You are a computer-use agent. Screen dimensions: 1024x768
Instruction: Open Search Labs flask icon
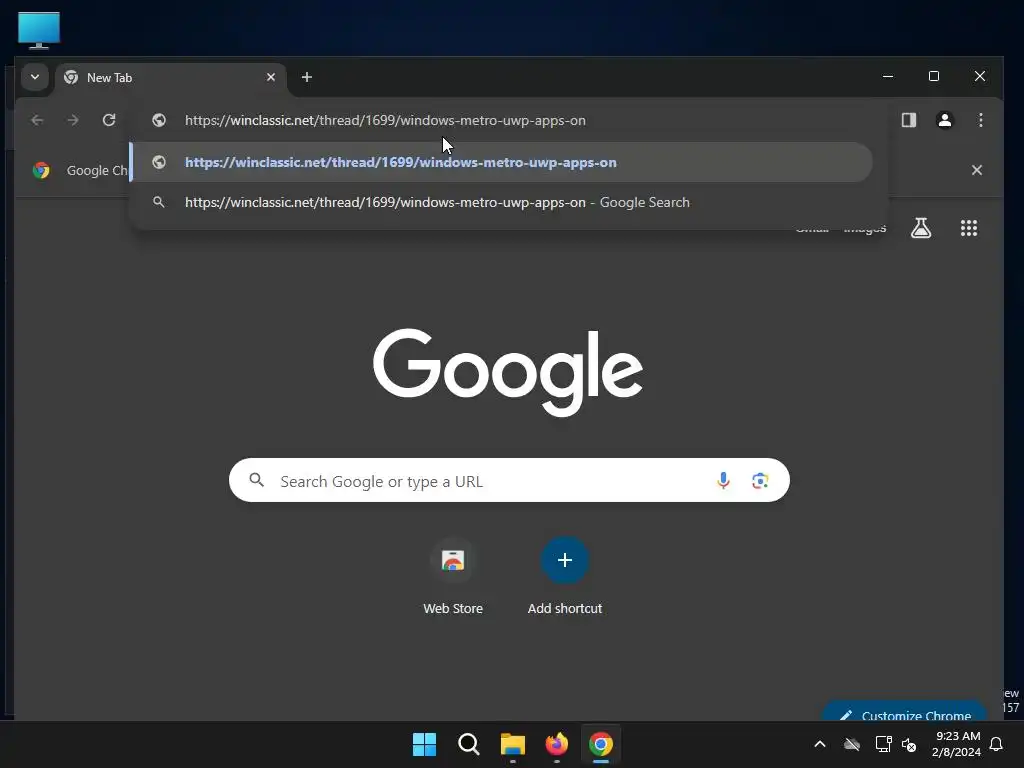(921, 228)
